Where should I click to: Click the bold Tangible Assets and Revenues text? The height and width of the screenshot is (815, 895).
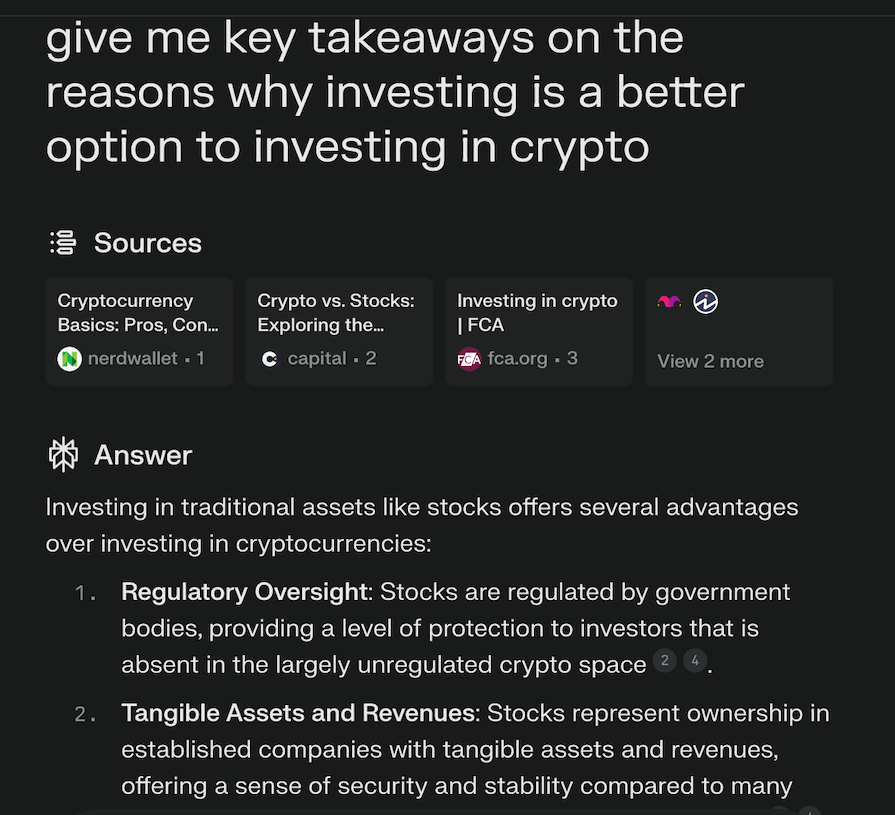tap(300, 713)
